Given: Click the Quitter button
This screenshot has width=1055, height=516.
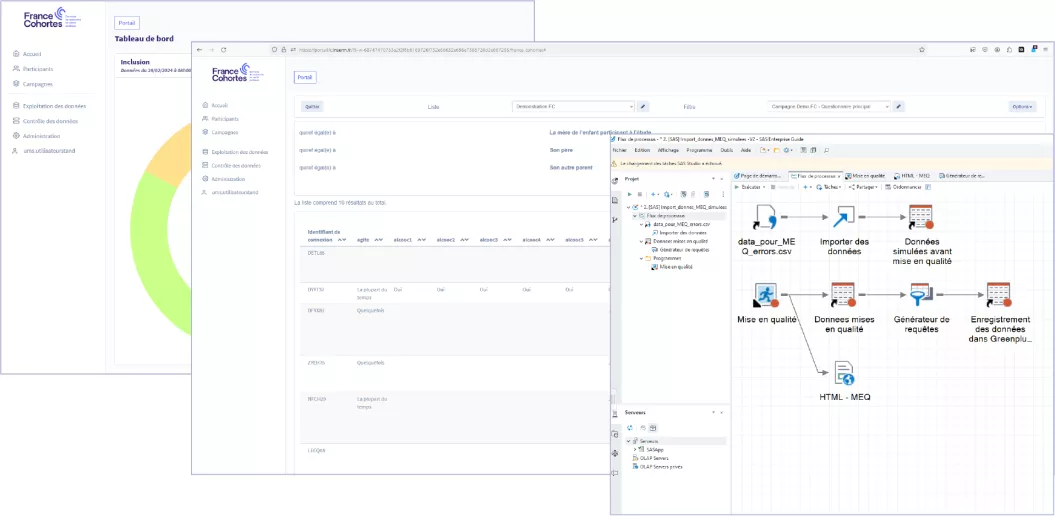Looking at the screenshot, I should [x=312, y=106].
